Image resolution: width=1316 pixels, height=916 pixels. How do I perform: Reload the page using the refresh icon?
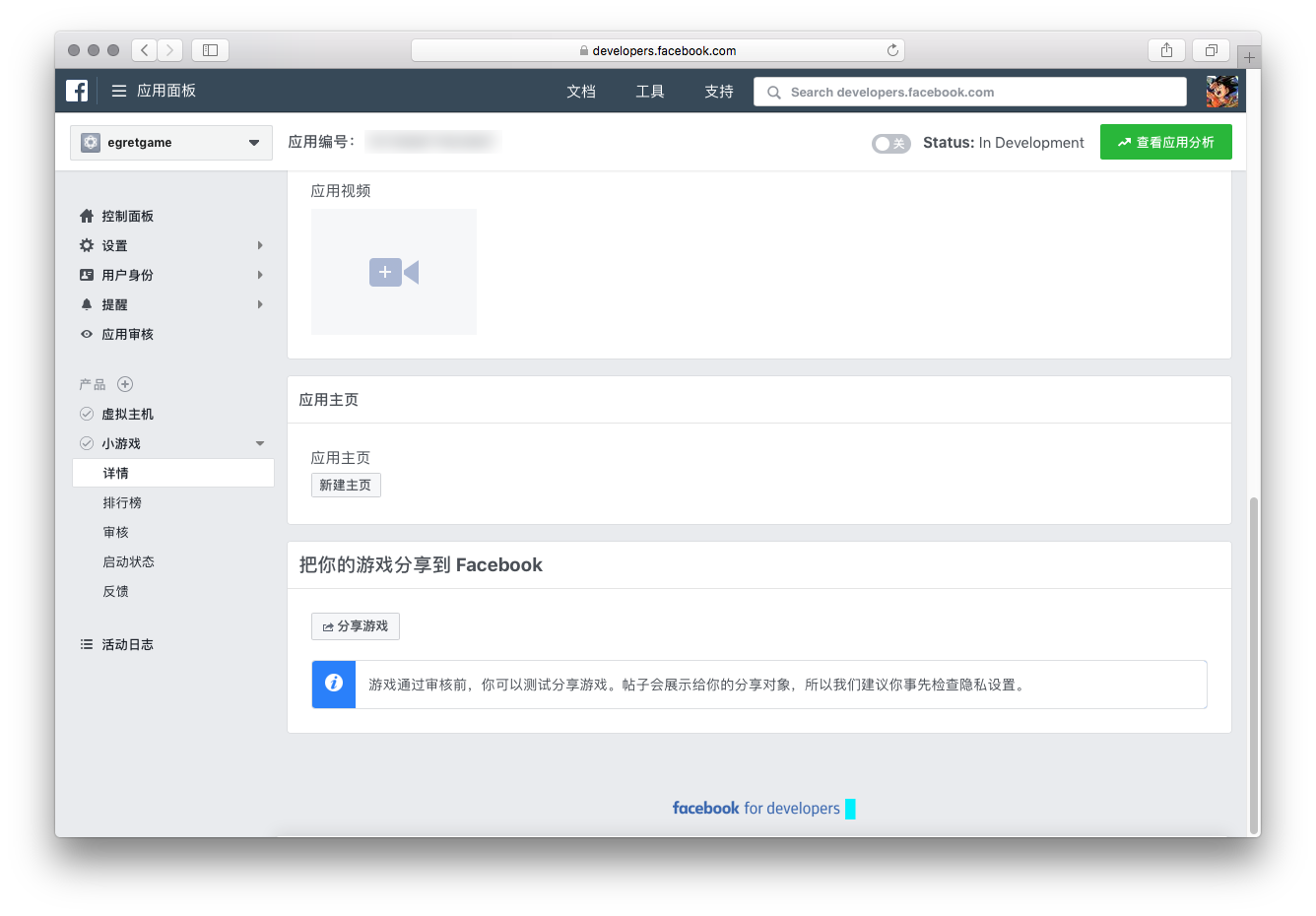tap(892, 50)
